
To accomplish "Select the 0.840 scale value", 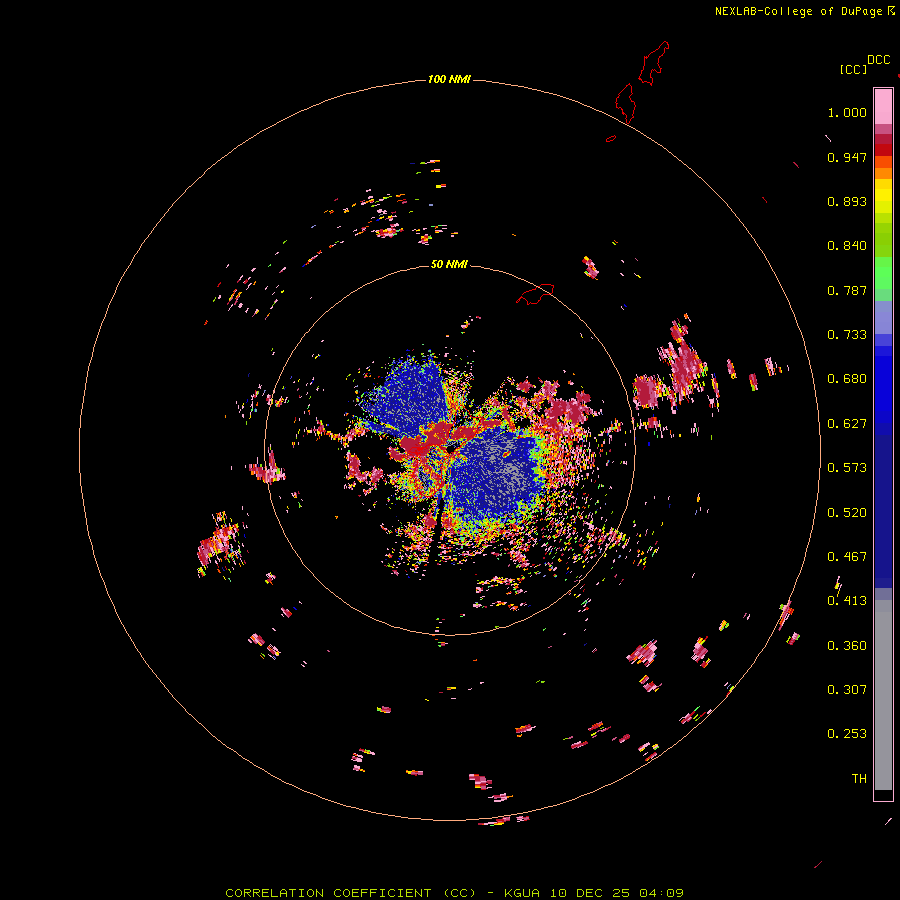I will [x=847, y=246].
